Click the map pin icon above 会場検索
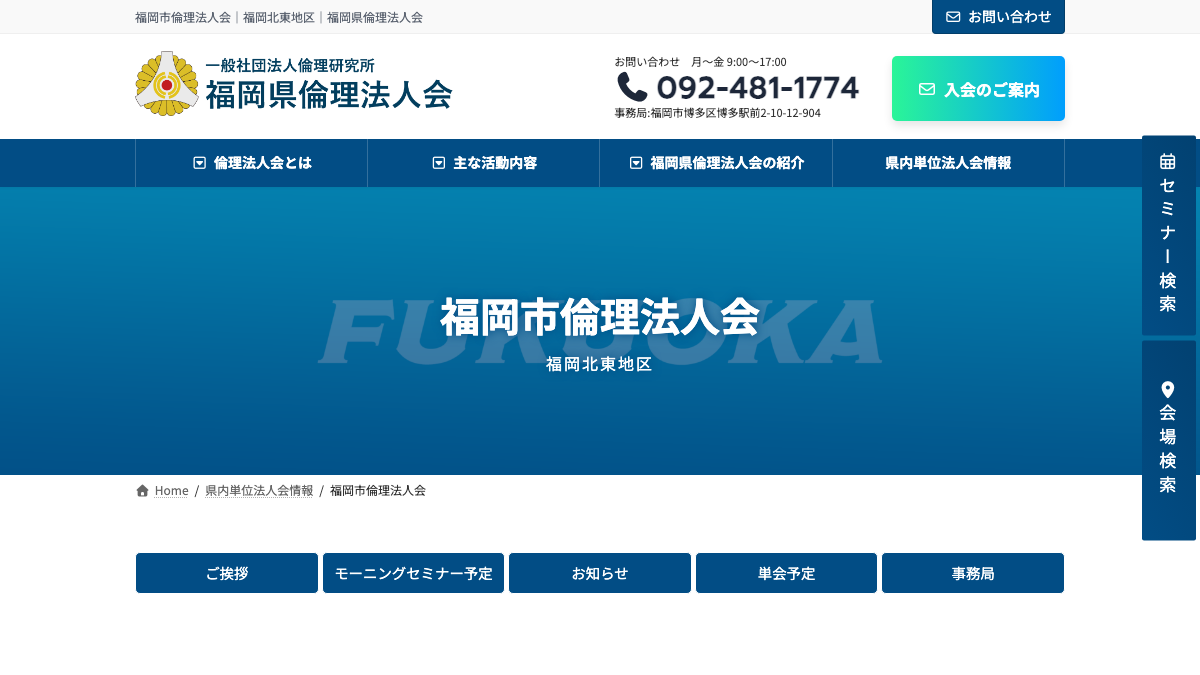Screen dimensions: 1200x675 point(1168,390)
